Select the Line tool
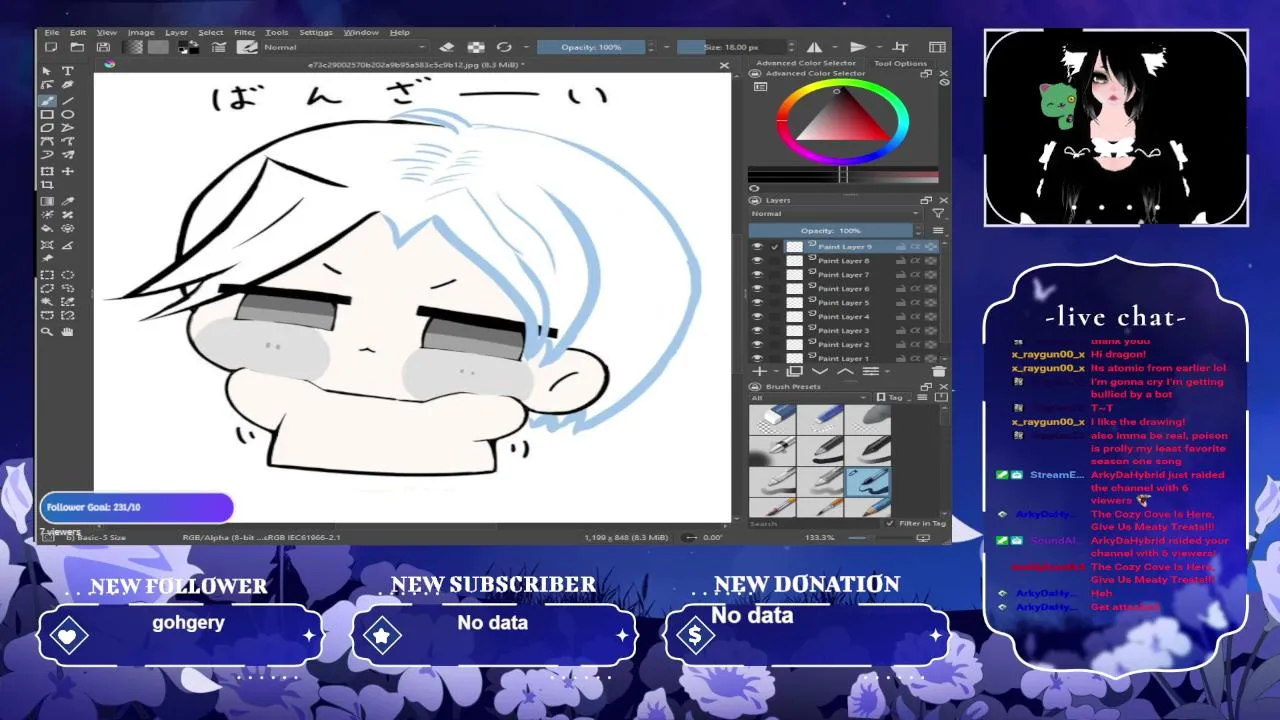This screenshot has width=1280, height=720. (x=68, y=101)
